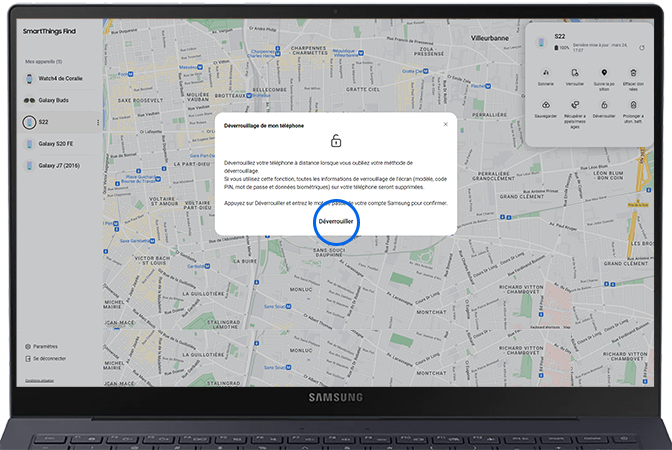
Task: Click the Galaxy S20 FE phone icon
Action: (29, 144)
